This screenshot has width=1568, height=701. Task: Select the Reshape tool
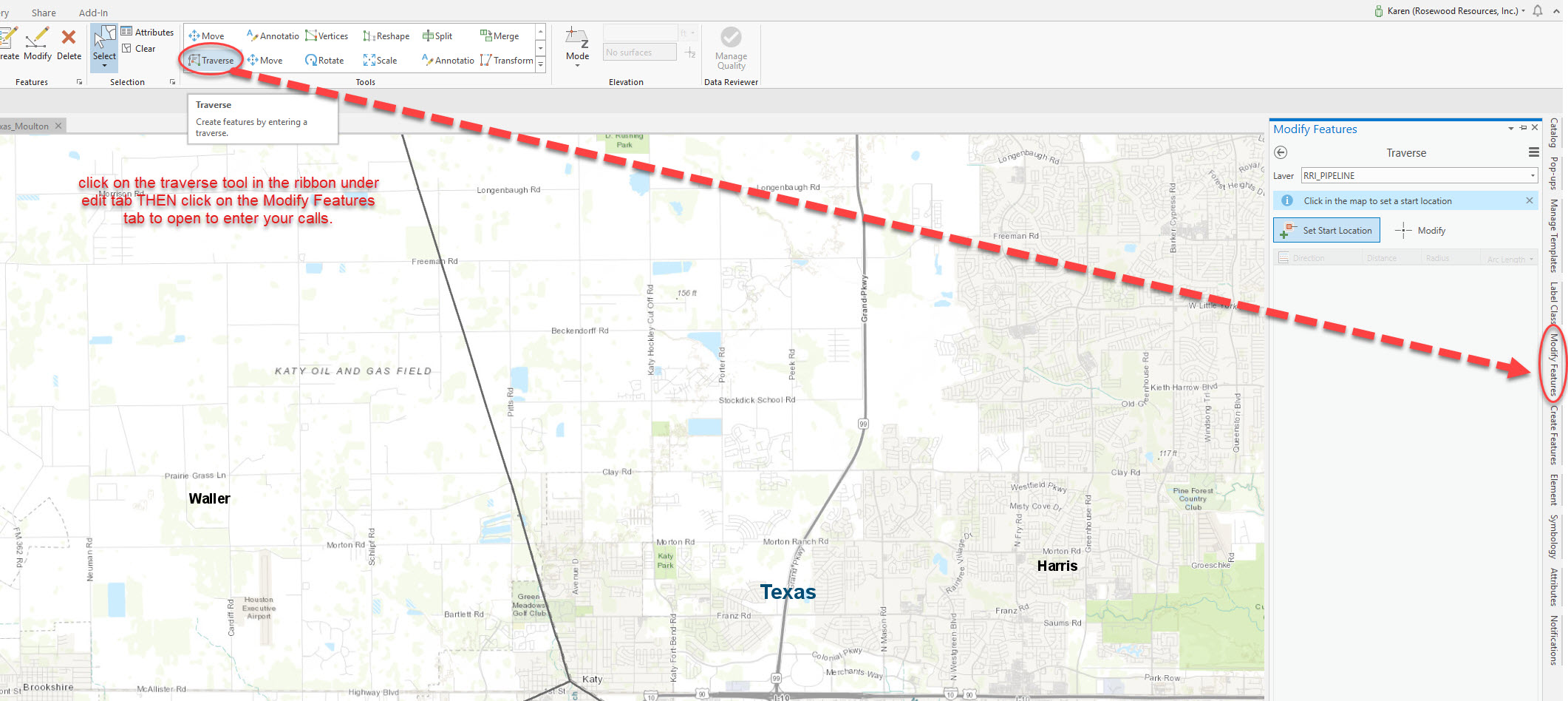click(x=386, y=35)
